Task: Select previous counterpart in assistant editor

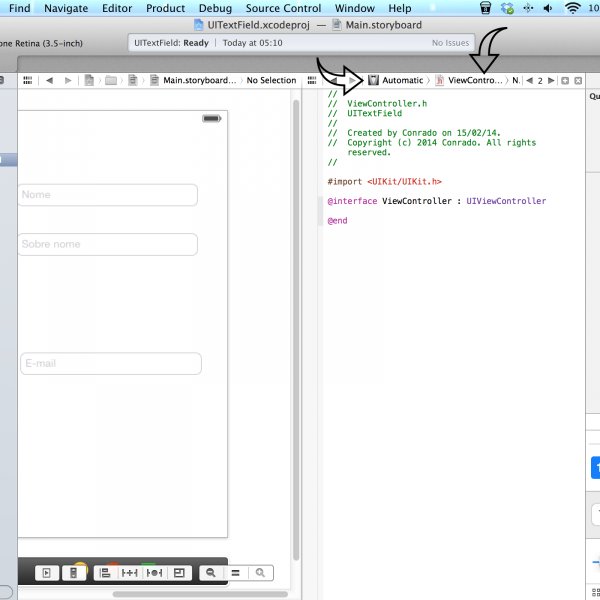Action: point(530,80)
